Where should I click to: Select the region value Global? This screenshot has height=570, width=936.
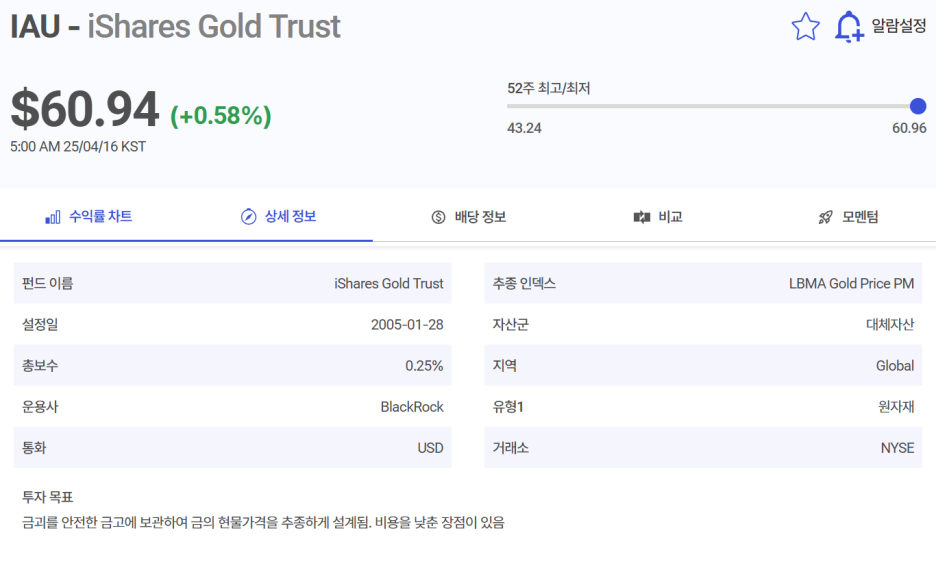click(x=895, y=366)
